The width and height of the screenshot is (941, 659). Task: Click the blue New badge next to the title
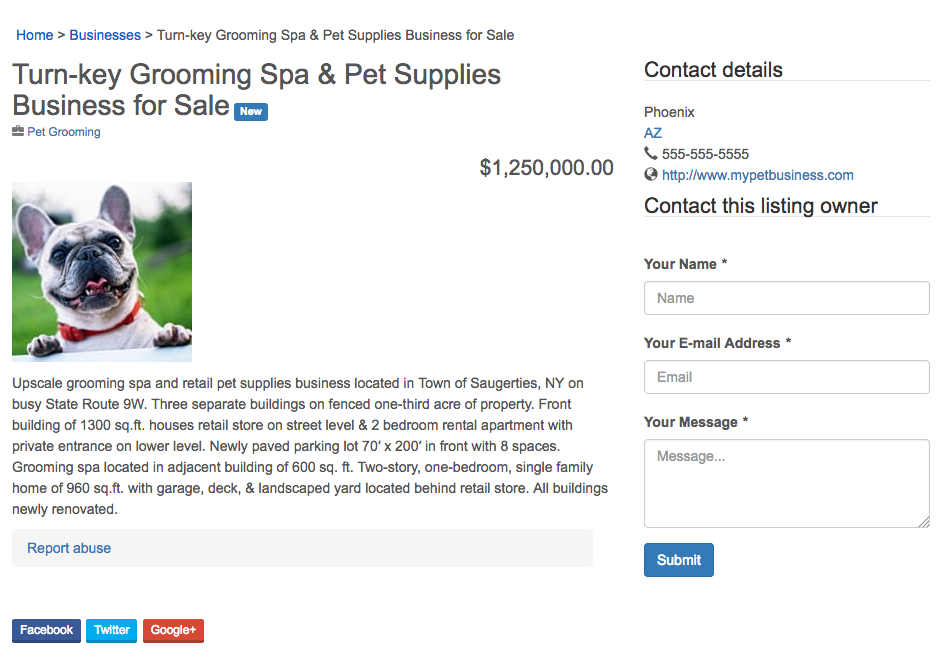point(250,111)
